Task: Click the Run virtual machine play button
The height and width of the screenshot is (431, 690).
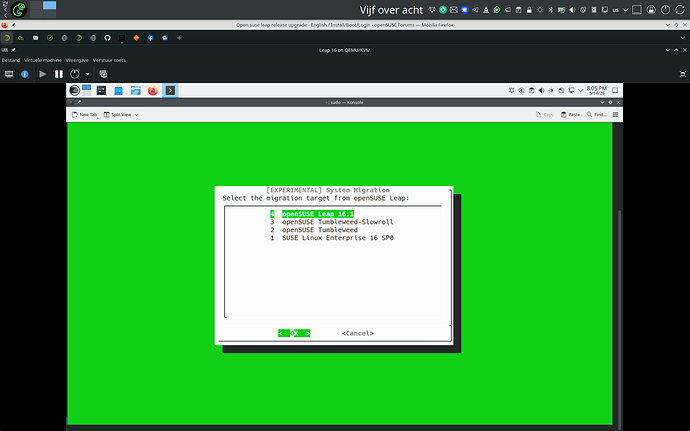Action: point(43,74)
